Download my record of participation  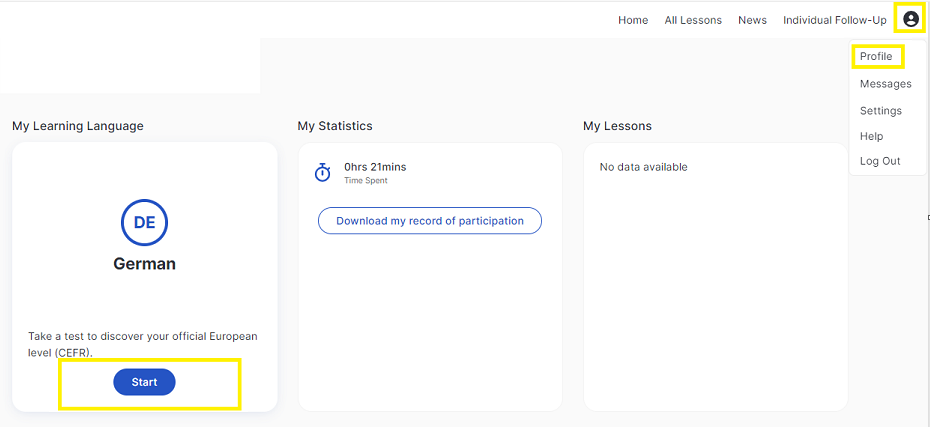click(x=430, y=221)
